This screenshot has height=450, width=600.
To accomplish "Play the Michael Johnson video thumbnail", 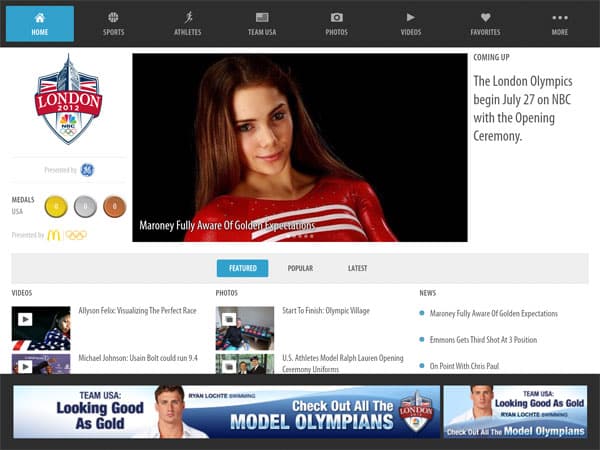I will (x=41, y=364).
